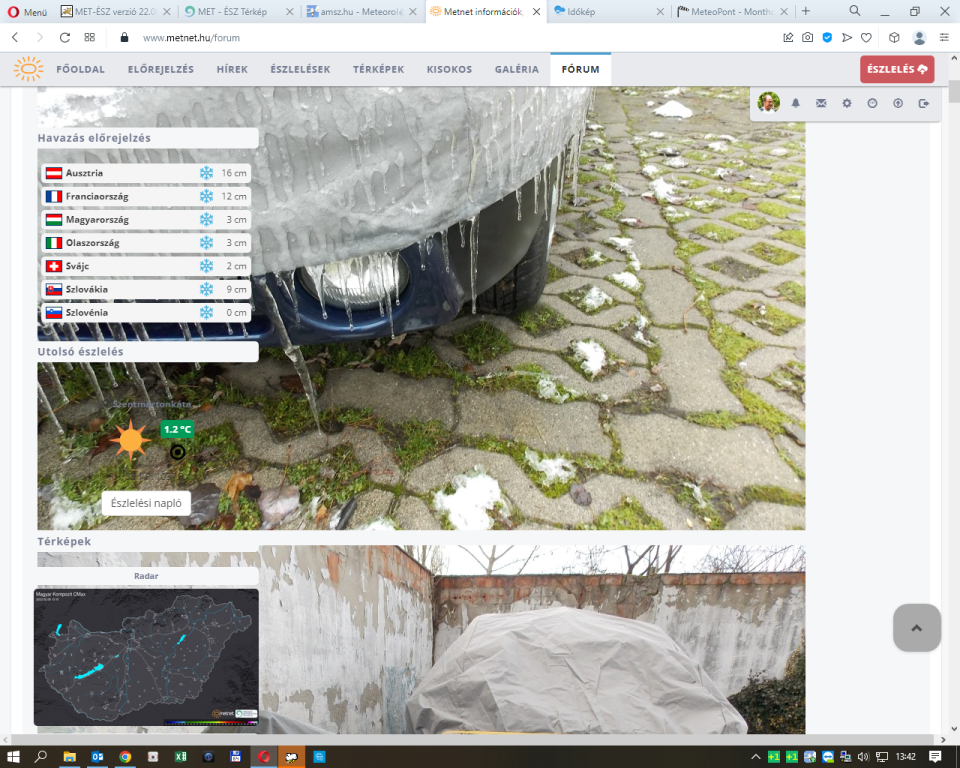The width and height of the screenshot is (960, 768).
Task: Click the notification bell icon
Action: pyautogui.click(x=796, y=103)
